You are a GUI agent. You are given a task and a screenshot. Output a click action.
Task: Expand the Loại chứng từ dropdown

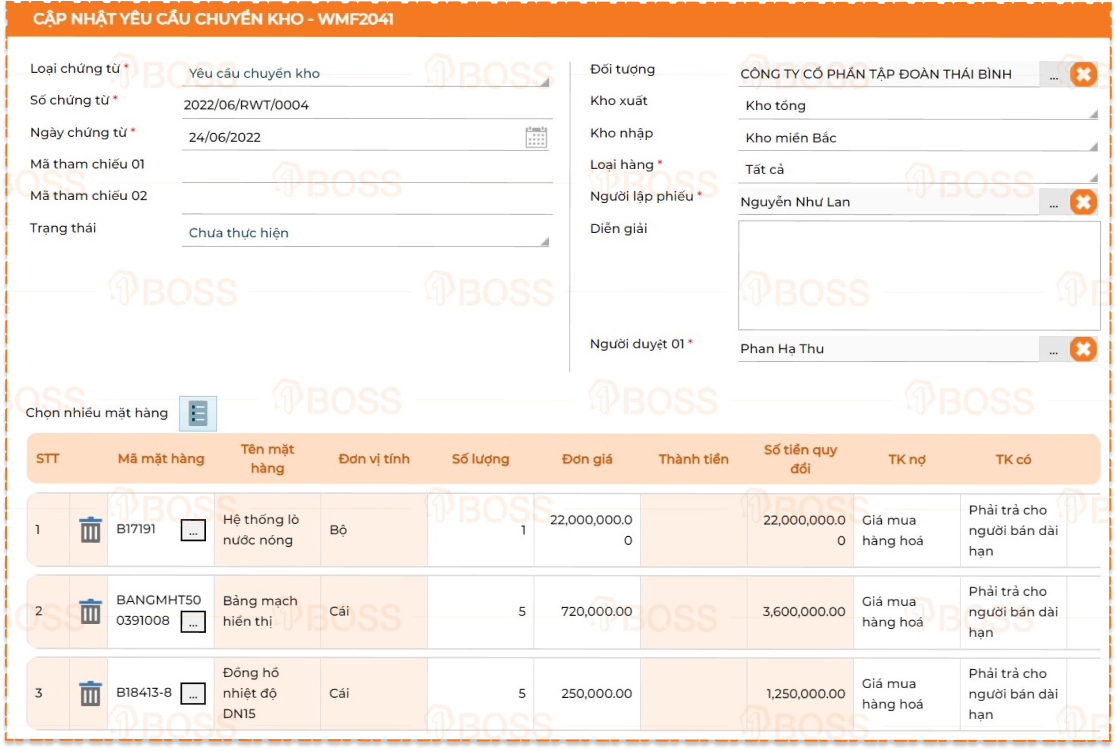(x=366, y=74)
